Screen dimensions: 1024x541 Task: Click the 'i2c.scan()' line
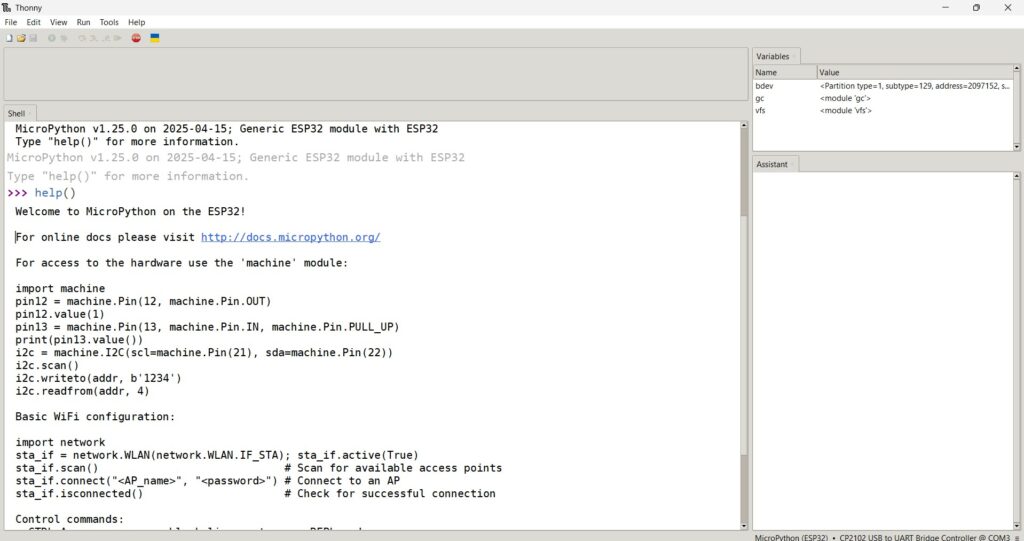47,365
